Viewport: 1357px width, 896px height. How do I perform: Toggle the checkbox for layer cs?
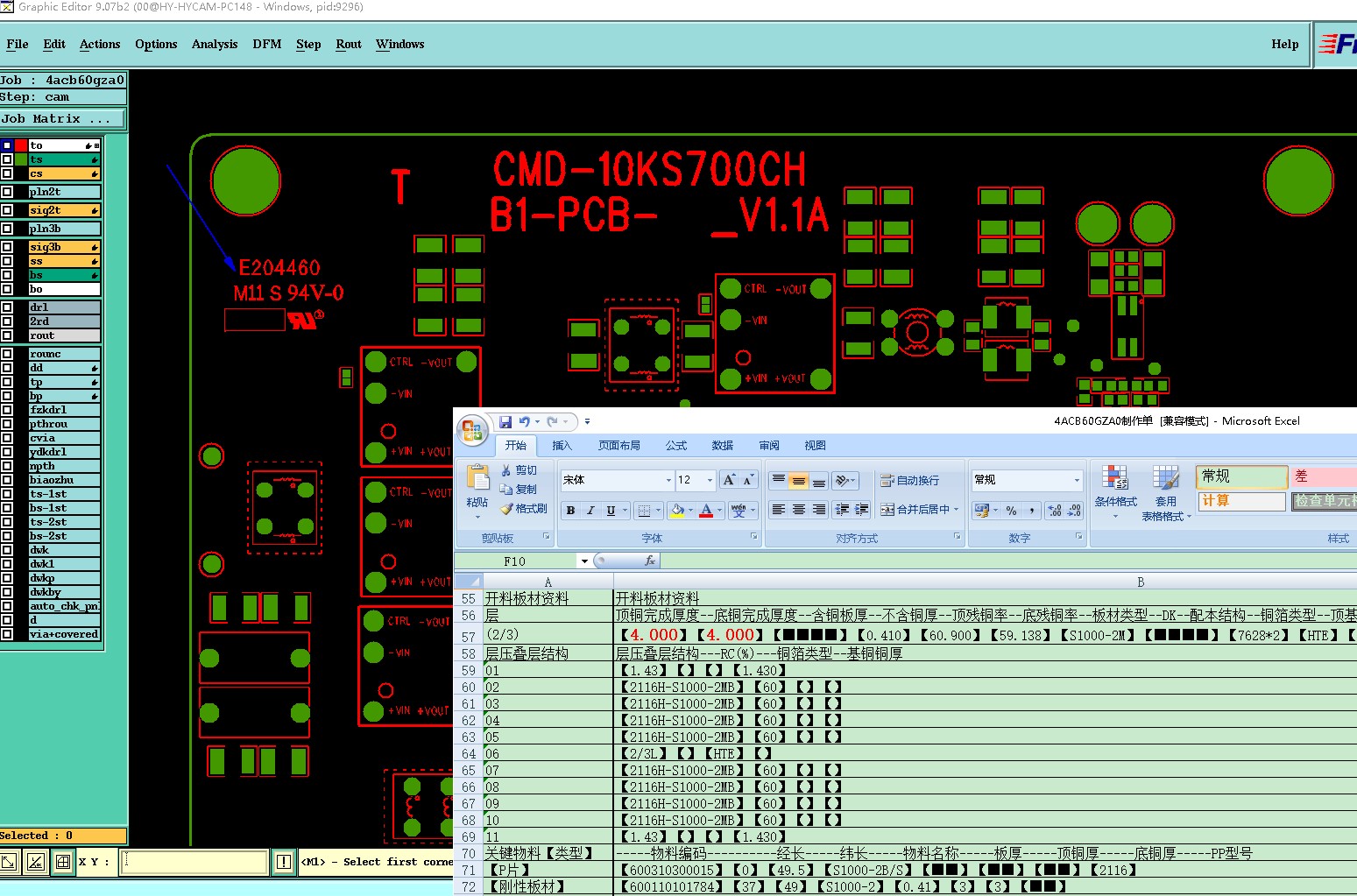pos(7,174)
